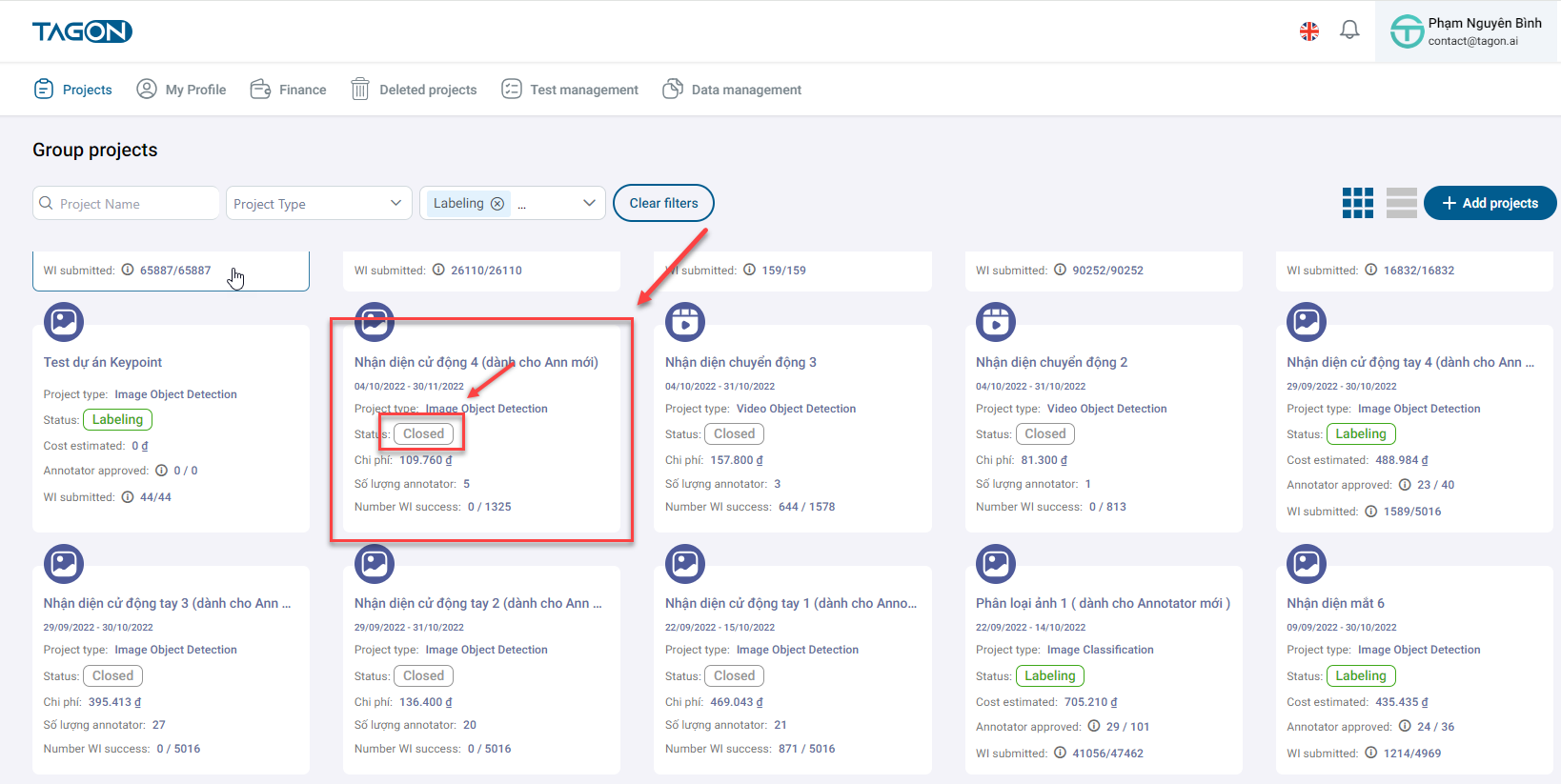Remove the Labeling filter tag
The height and width of the screenshot is (784, 1561).
pyautogui.click(x=497, y=204)
